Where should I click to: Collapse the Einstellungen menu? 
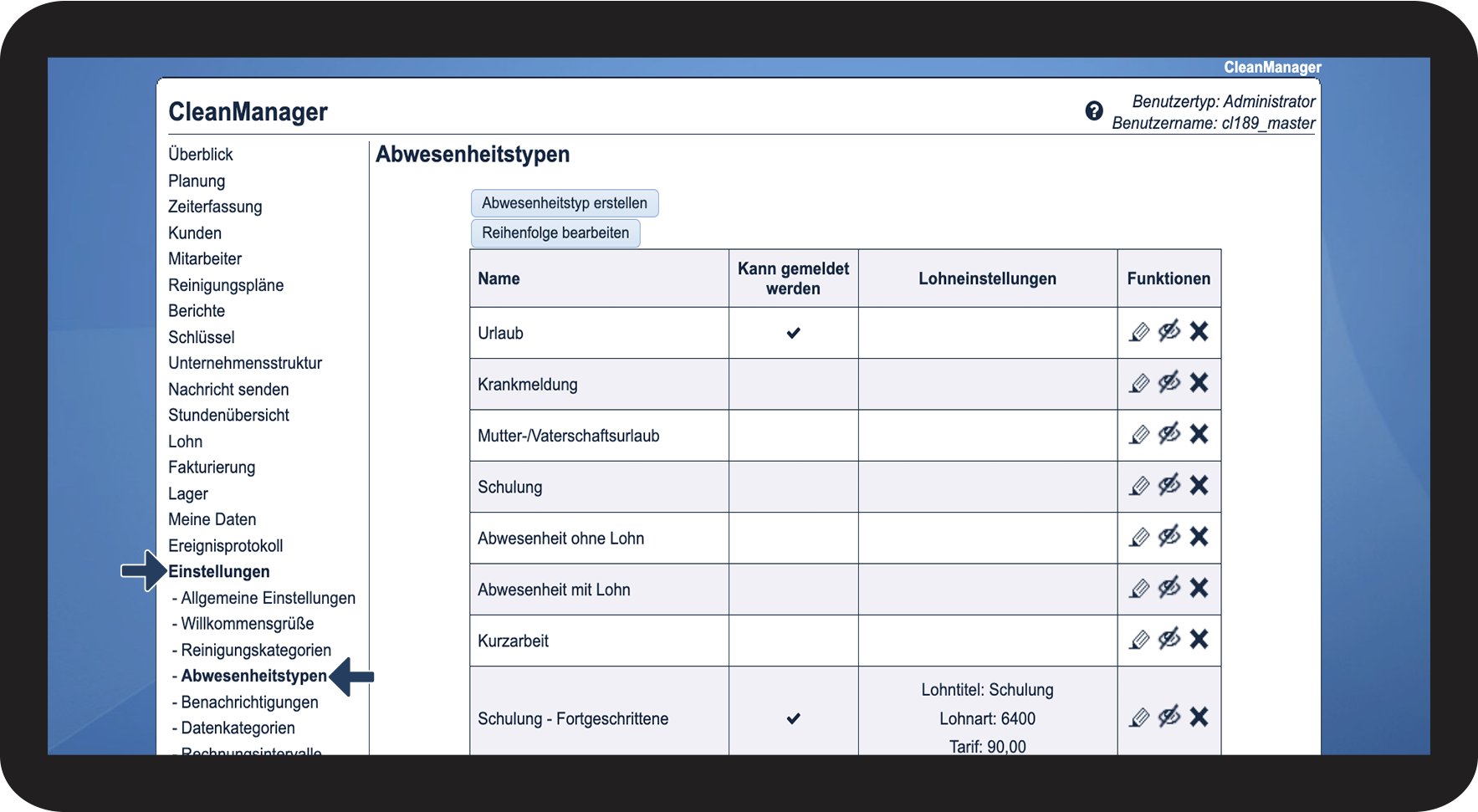click(x=219, y=572)
